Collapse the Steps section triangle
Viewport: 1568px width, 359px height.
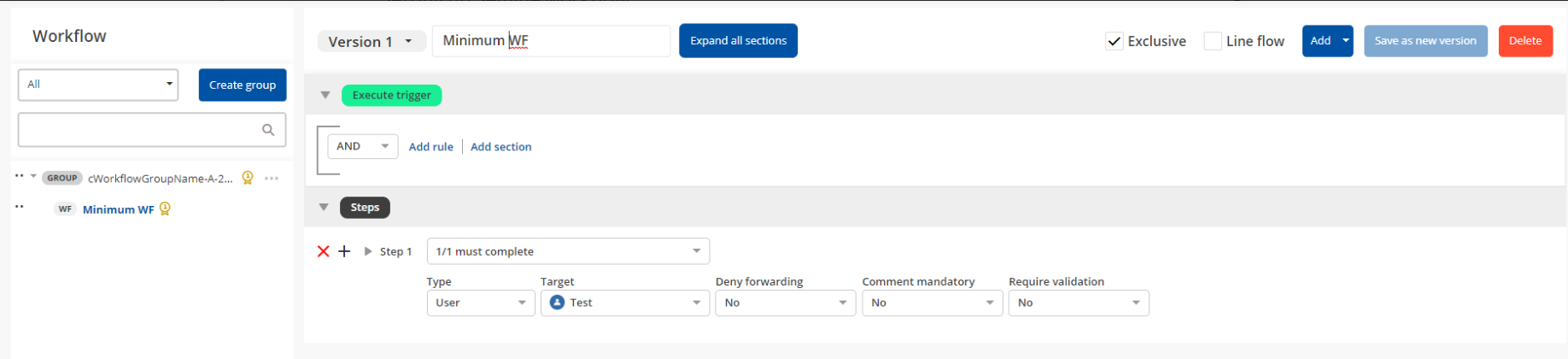click(324, 207)
